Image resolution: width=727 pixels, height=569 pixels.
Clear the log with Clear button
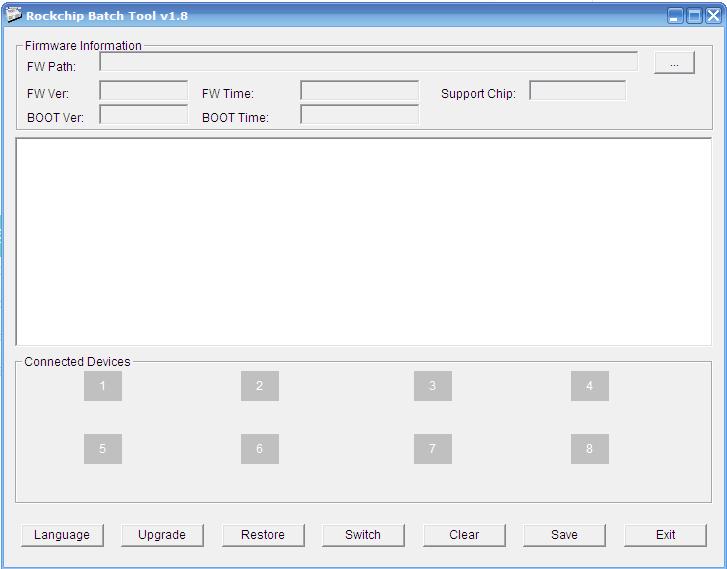click(464, 535)
